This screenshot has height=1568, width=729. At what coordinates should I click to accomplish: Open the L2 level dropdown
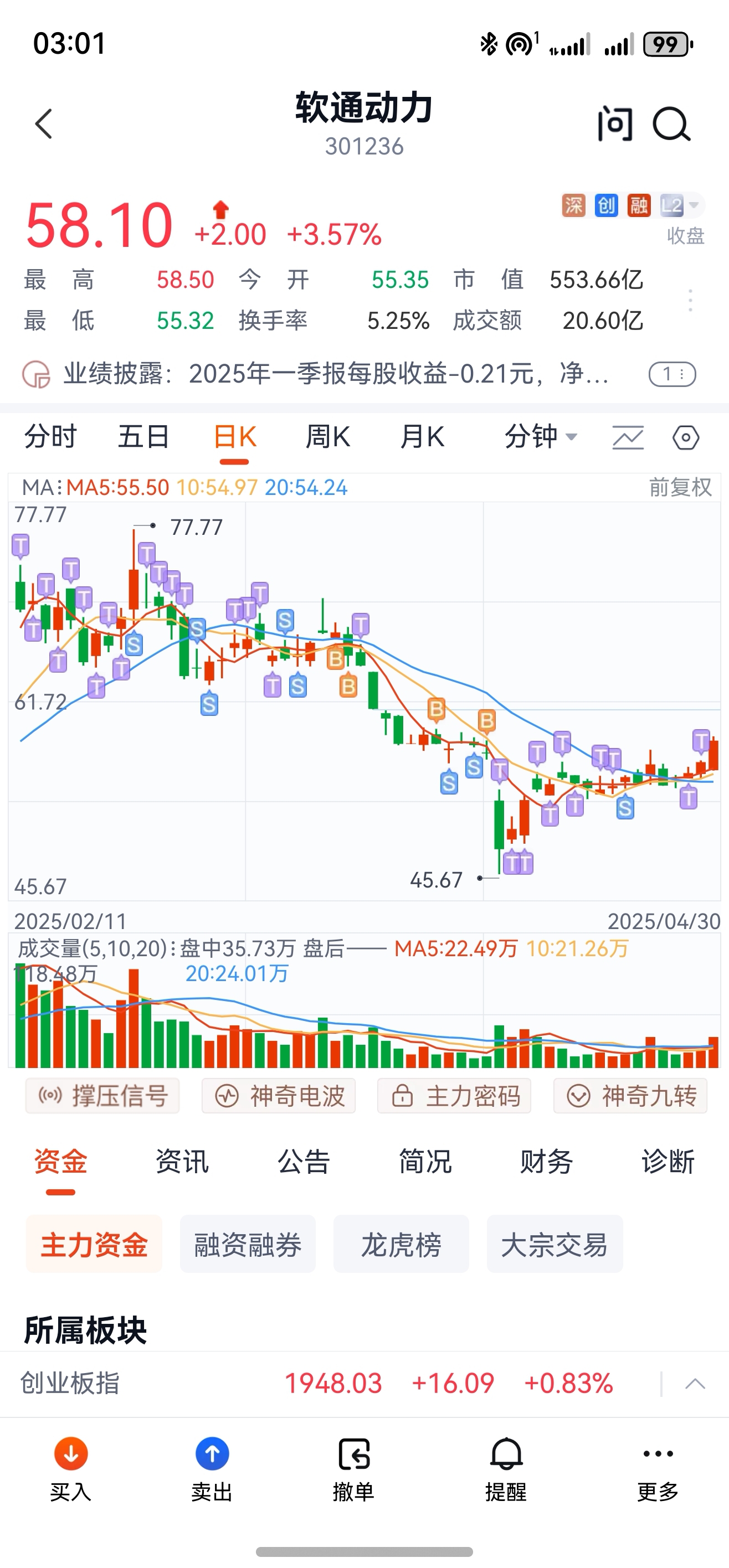[681, 206]
